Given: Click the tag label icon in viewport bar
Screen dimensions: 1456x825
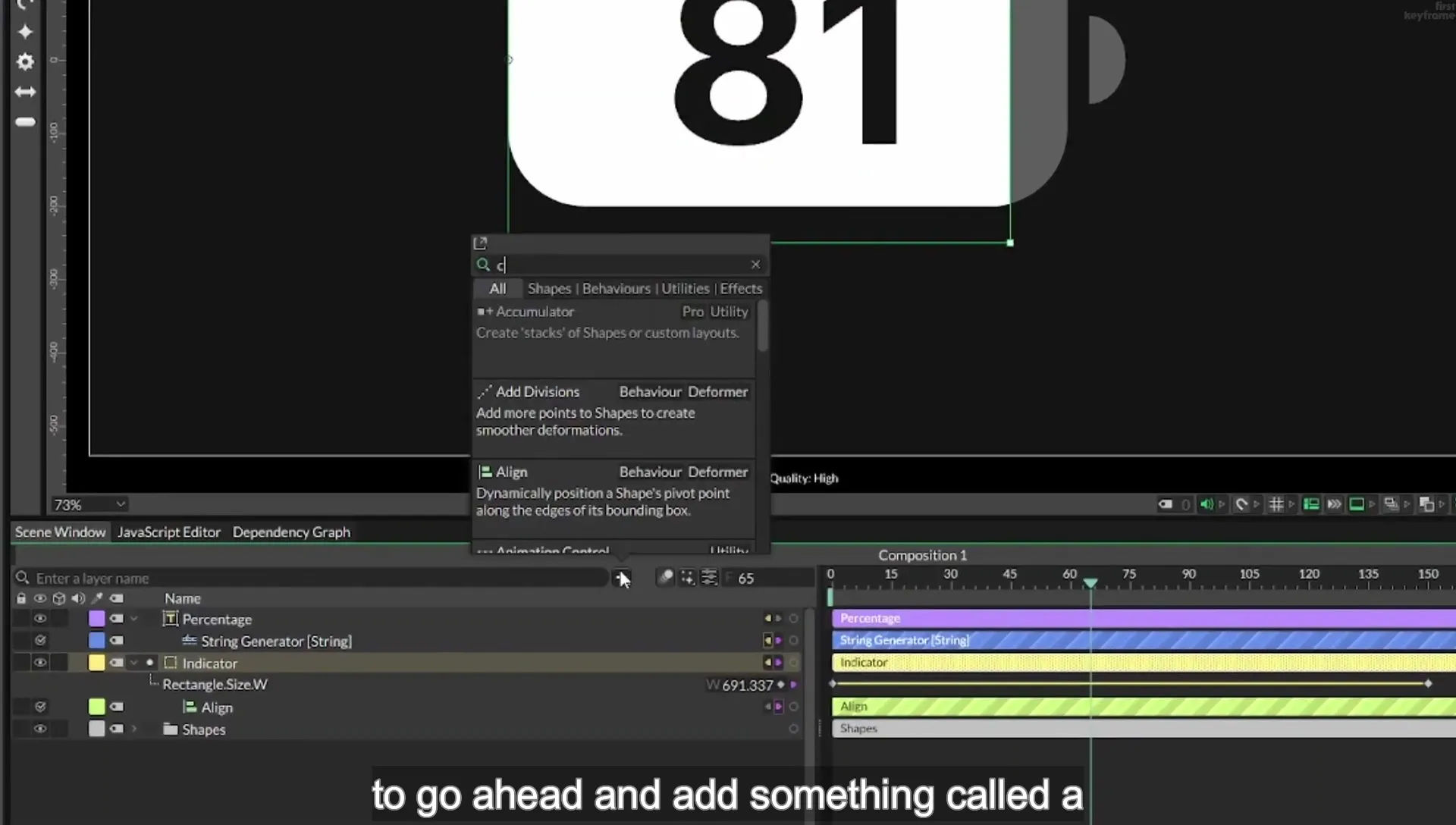Looking at the screenshot, I should point(1165,504).
